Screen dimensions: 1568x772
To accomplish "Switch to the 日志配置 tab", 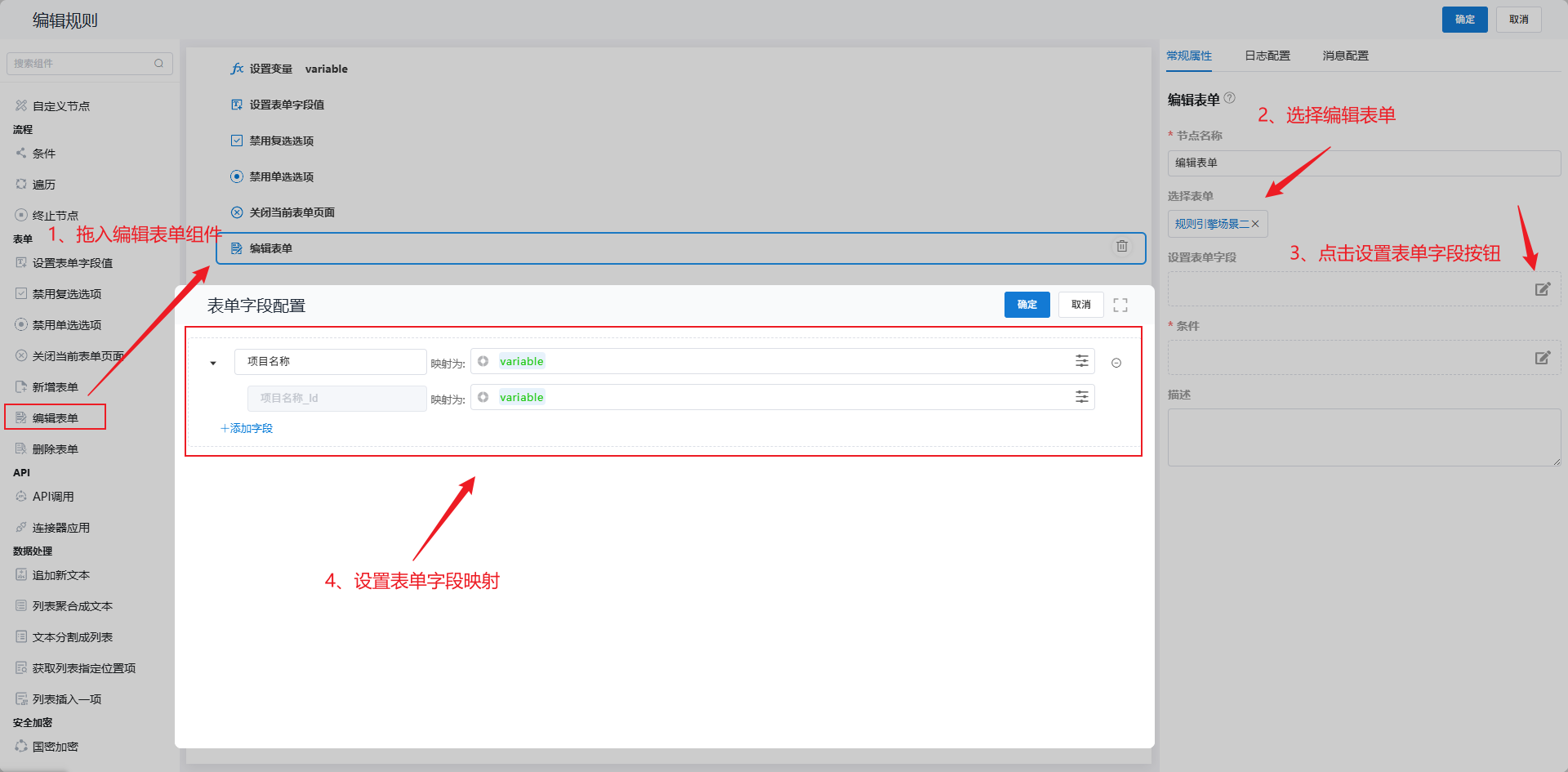I will pos(1267,56).
